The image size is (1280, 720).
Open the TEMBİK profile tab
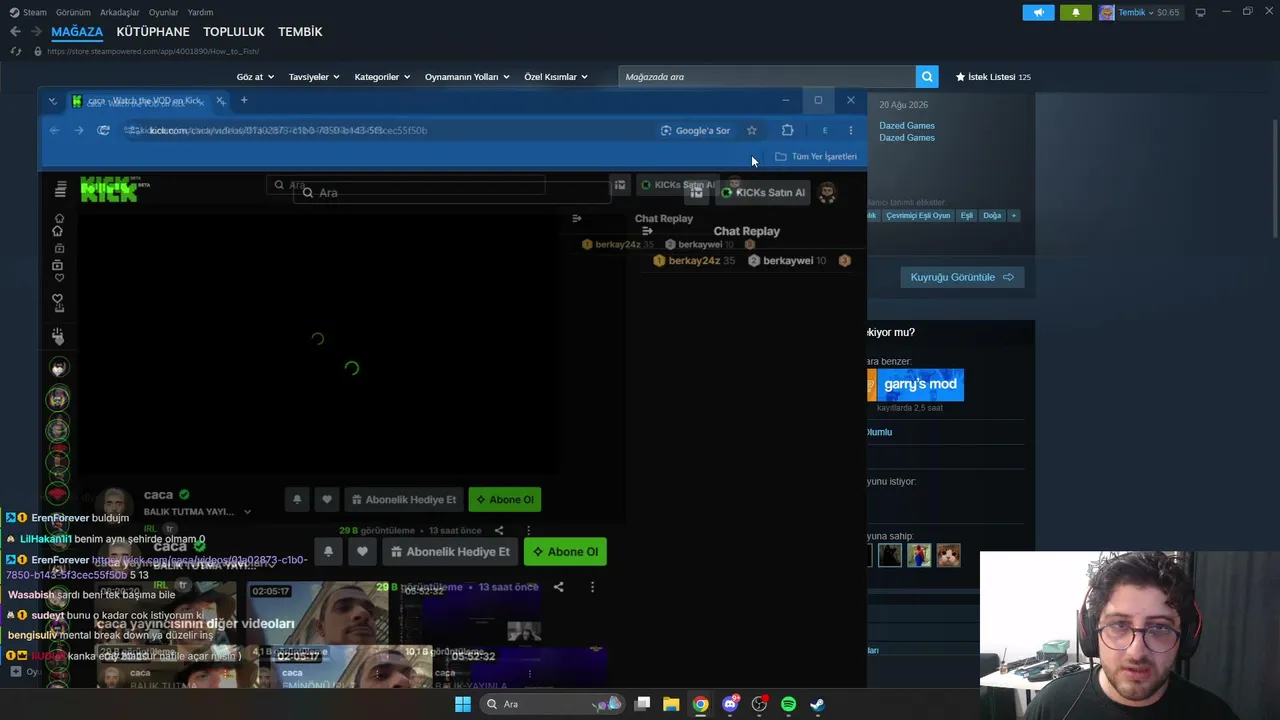300,32
